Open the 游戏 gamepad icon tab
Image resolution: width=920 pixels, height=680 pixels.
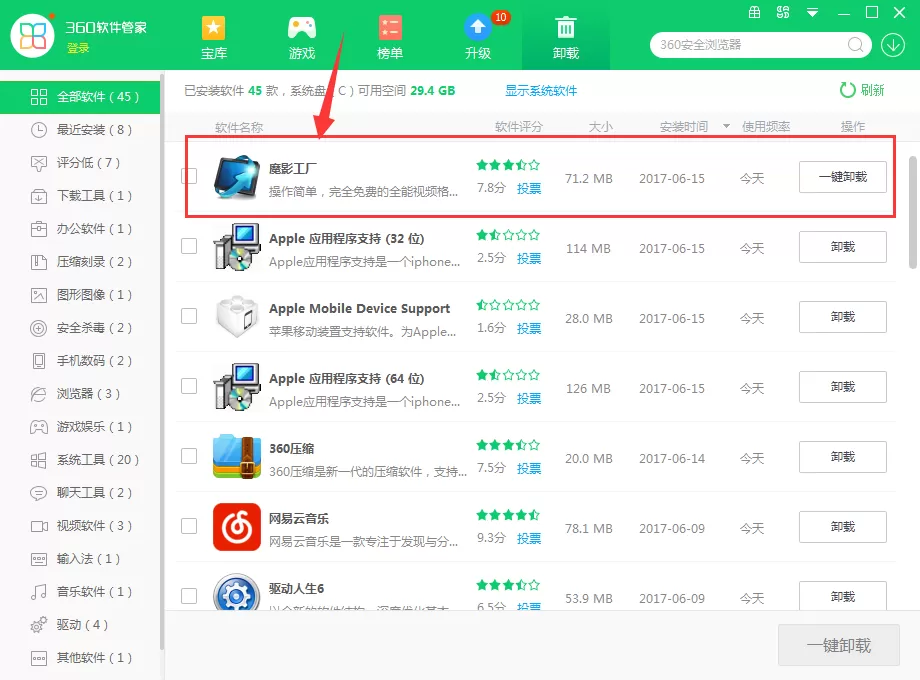tap(302, 38)
